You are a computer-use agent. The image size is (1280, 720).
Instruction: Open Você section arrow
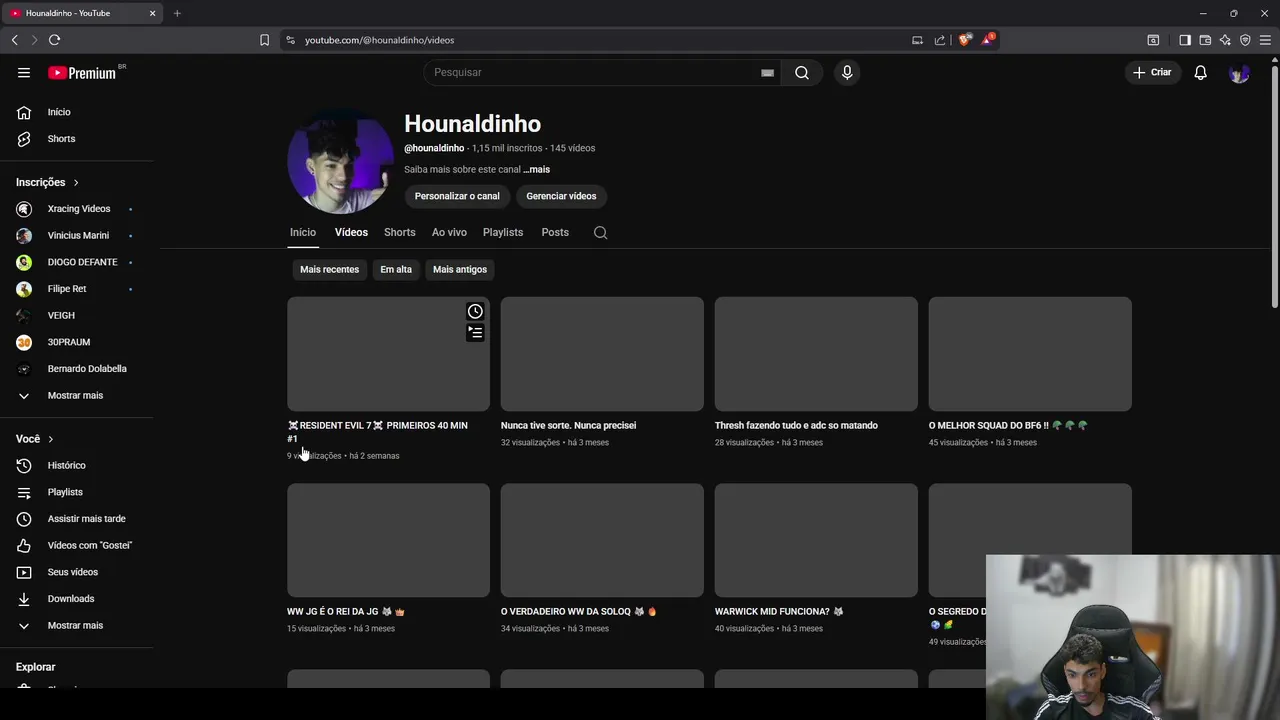(x=50, y=439)
